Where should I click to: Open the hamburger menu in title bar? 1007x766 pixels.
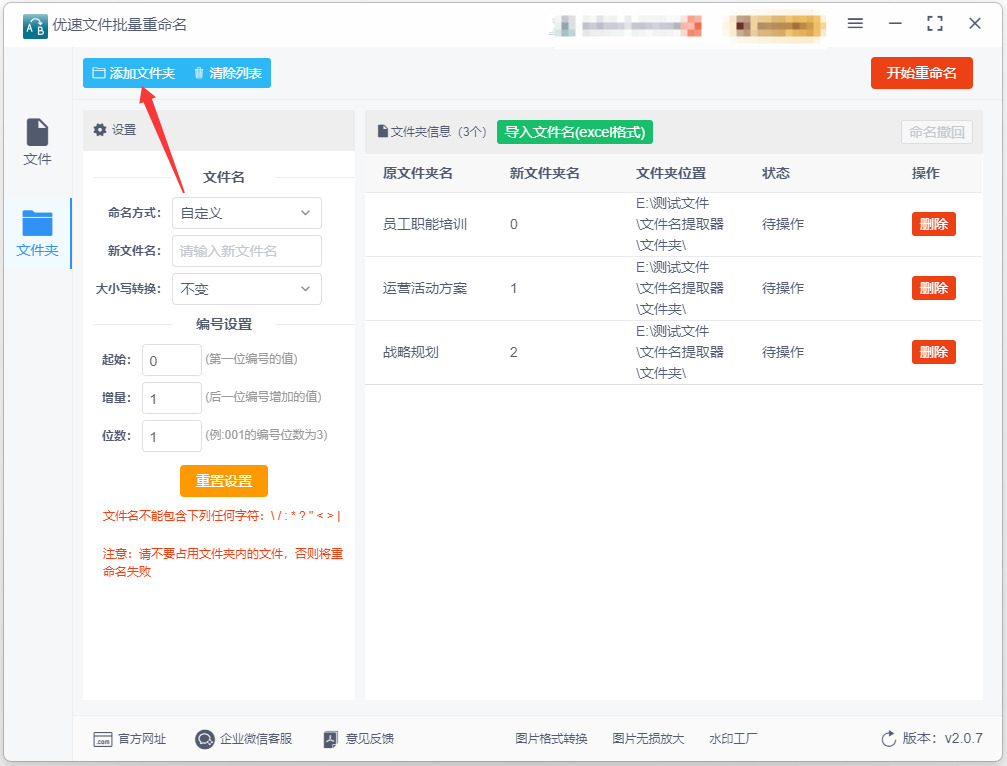(x=855, y=24)
